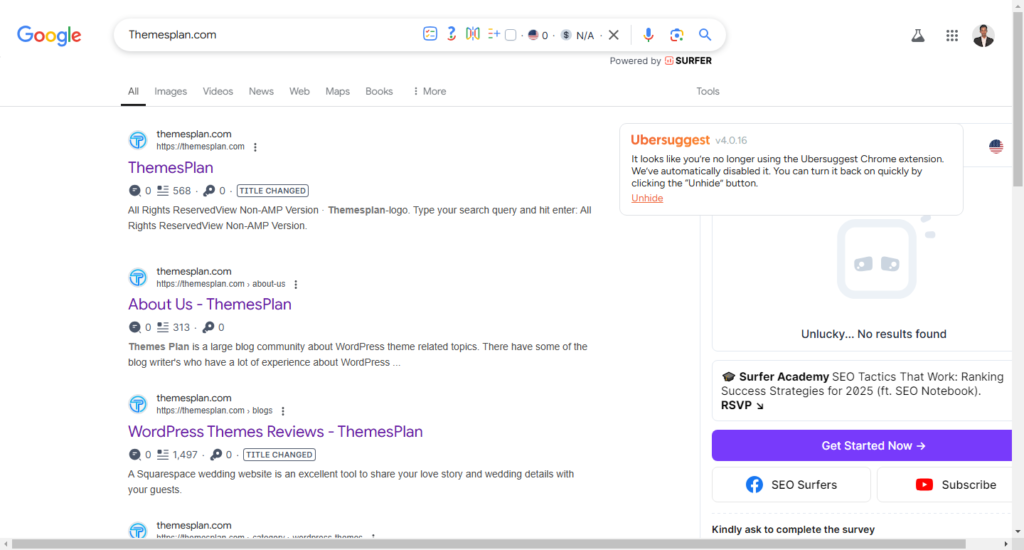Click word count icon showing 313
Image resolution: width=1024 pixels, height=550 pixels.
pyautogui.click(x=163, y=327)
